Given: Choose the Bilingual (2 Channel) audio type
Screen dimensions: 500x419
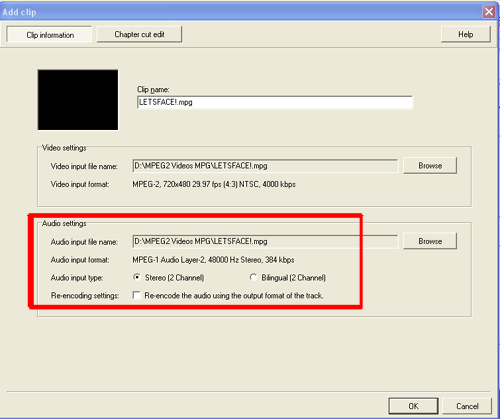Looking at the screenshot, I should pos(253,277).
